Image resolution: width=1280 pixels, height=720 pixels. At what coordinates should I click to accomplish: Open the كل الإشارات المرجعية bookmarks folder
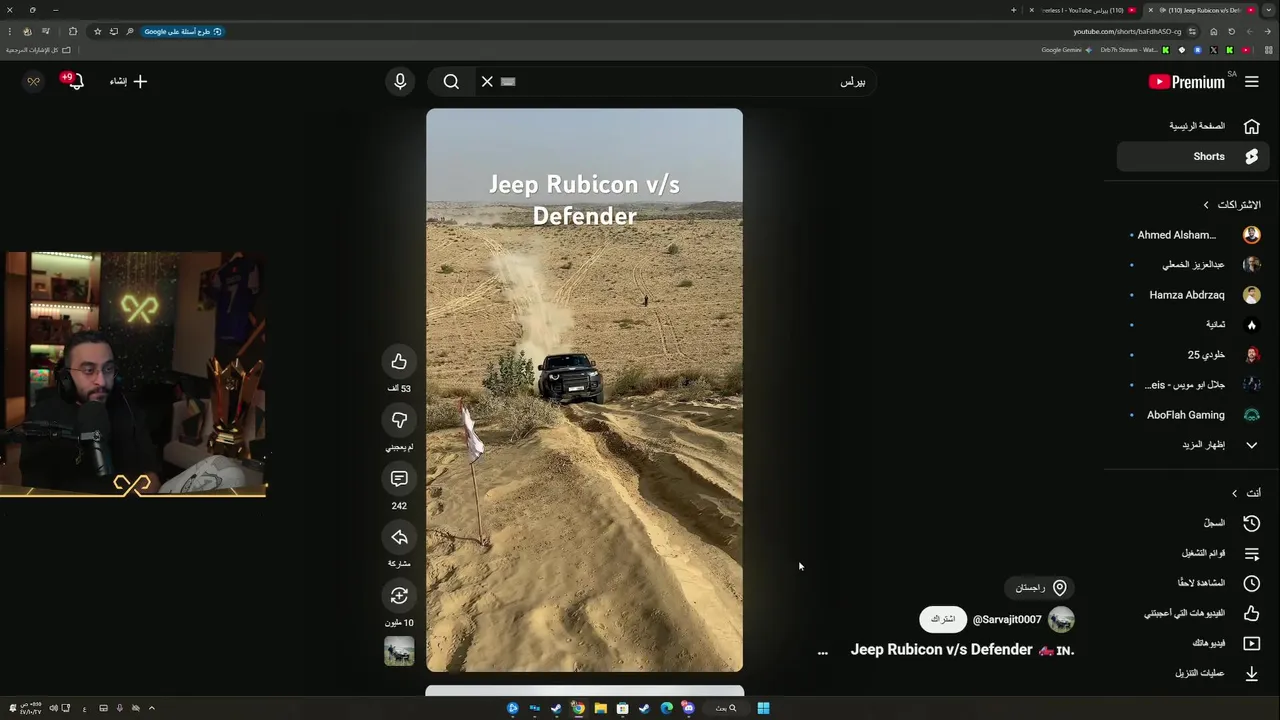point(38,50)
